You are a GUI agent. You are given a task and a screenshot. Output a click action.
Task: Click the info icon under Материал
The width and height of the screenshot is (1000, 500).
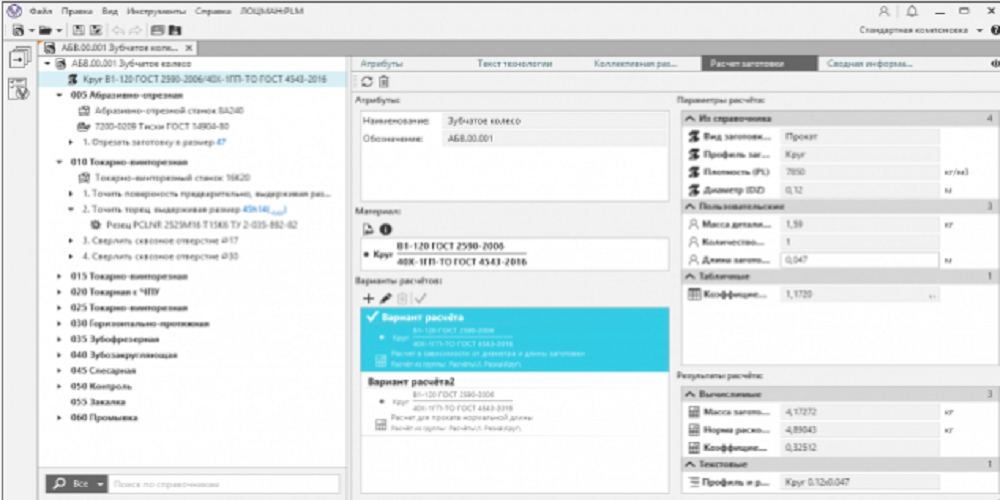click(x=385, y=229)
